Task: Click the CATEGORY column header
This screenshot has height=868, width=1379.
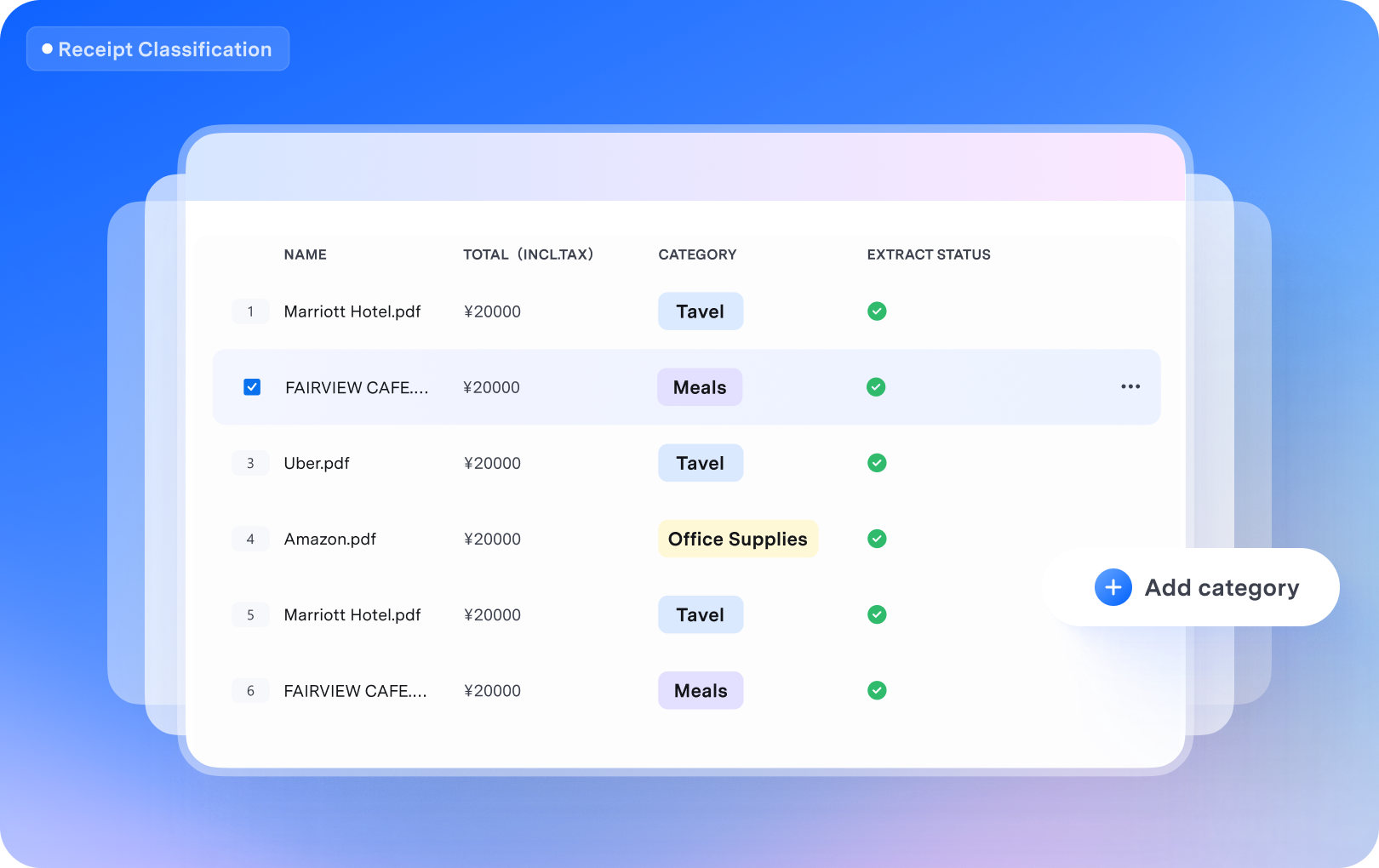Action: [x=697, y=254]
